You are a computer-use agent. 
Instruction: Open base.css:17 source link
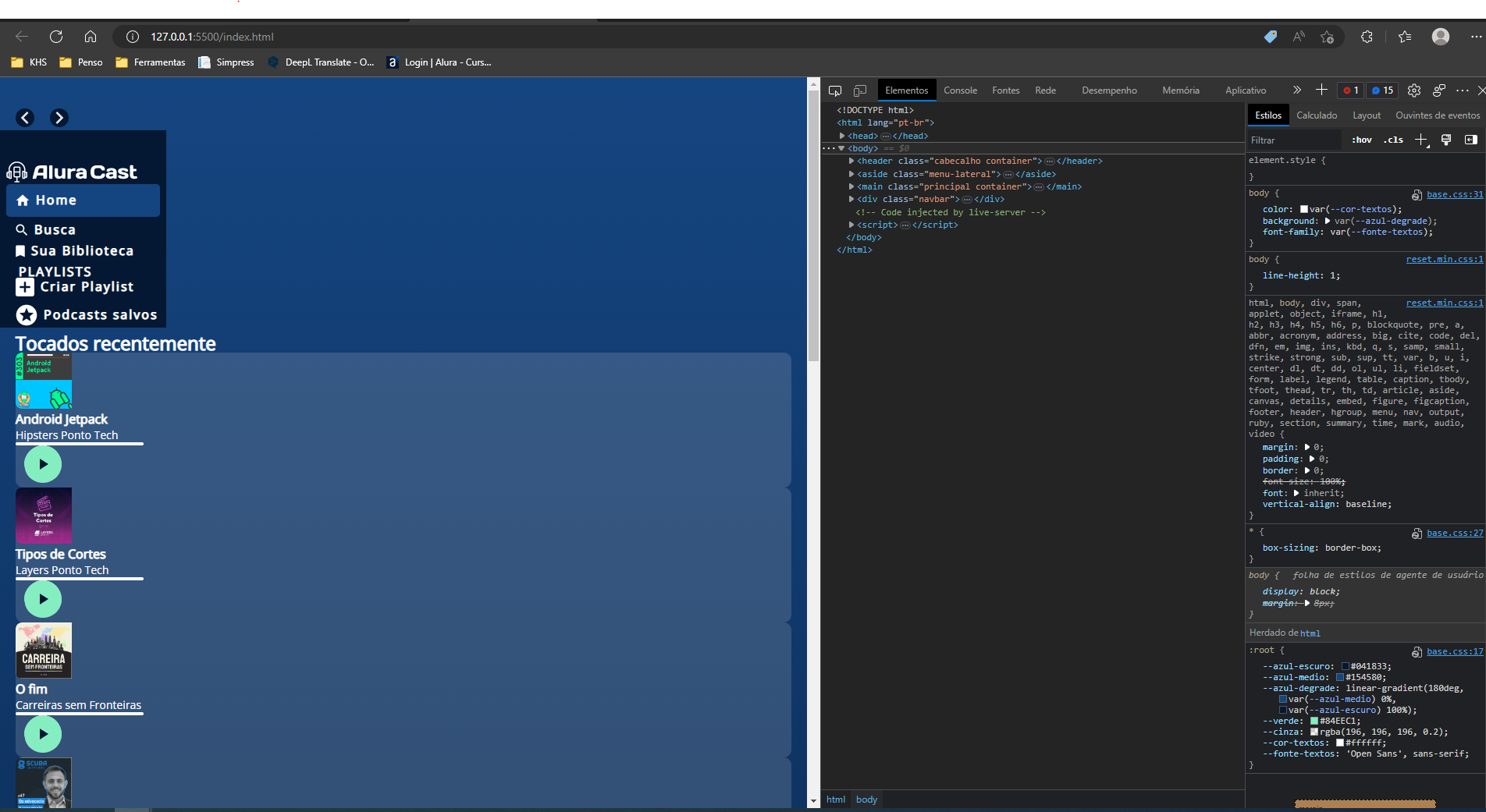coord(1455,651)
